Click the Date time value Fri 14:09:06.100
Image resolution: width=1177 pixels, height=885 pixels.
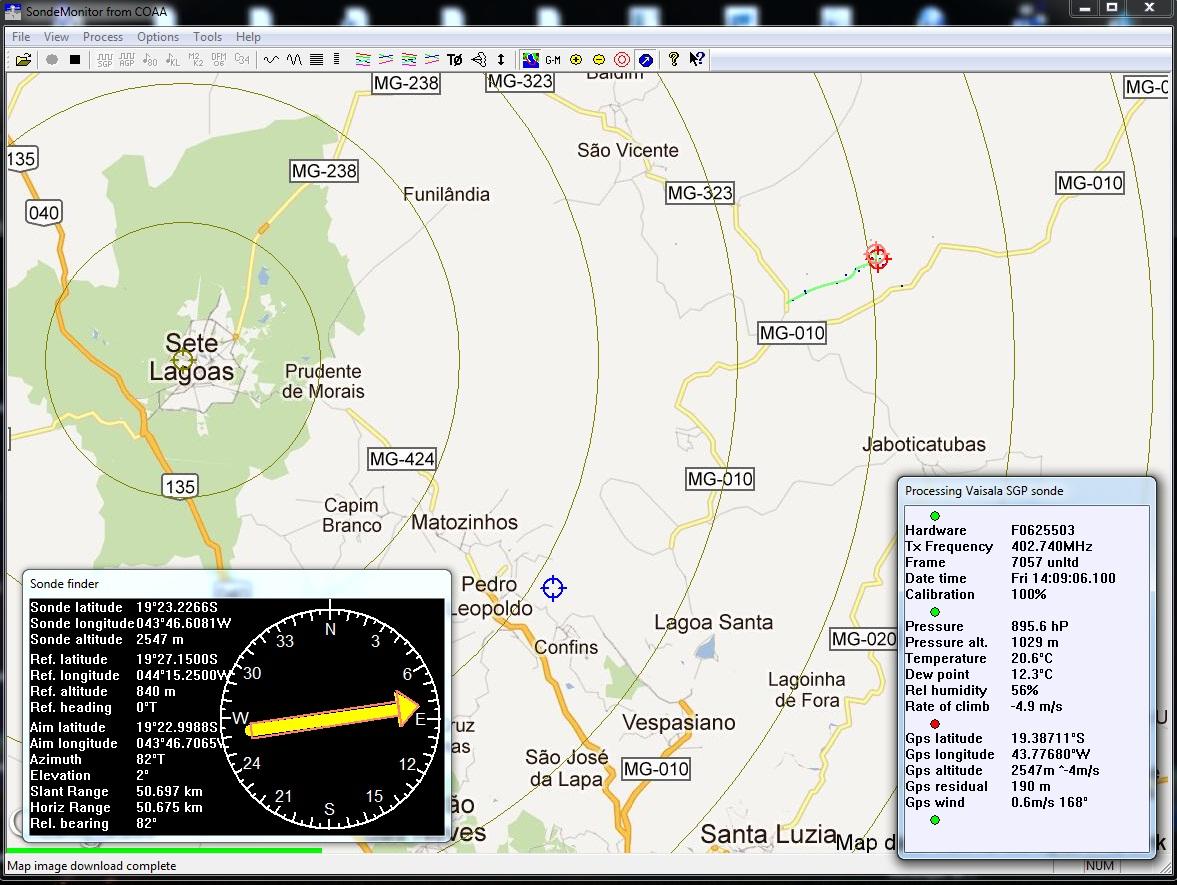click(1063, 578)
